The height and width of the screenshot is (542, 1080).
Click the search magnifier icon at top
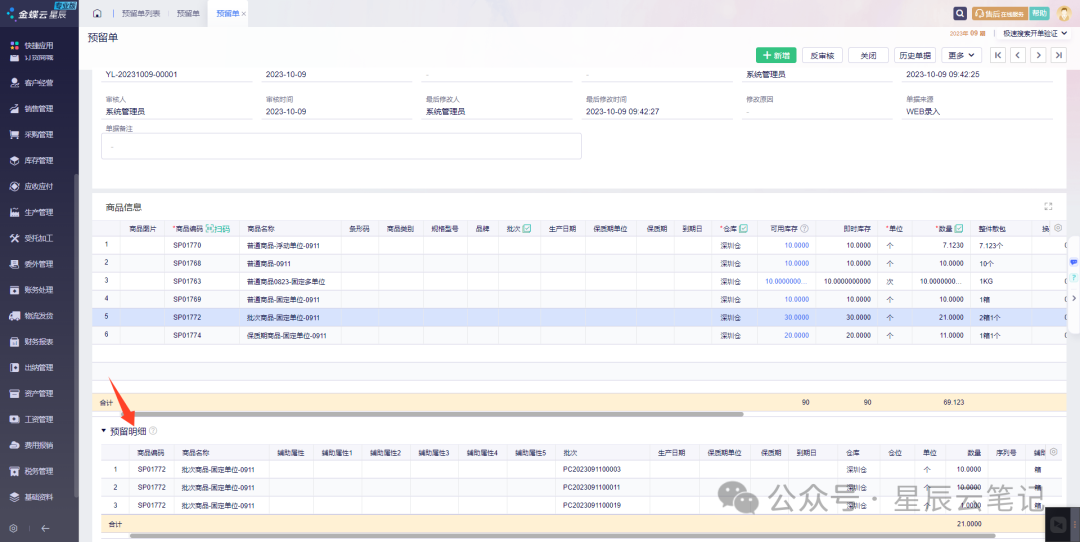pos(959,13)
